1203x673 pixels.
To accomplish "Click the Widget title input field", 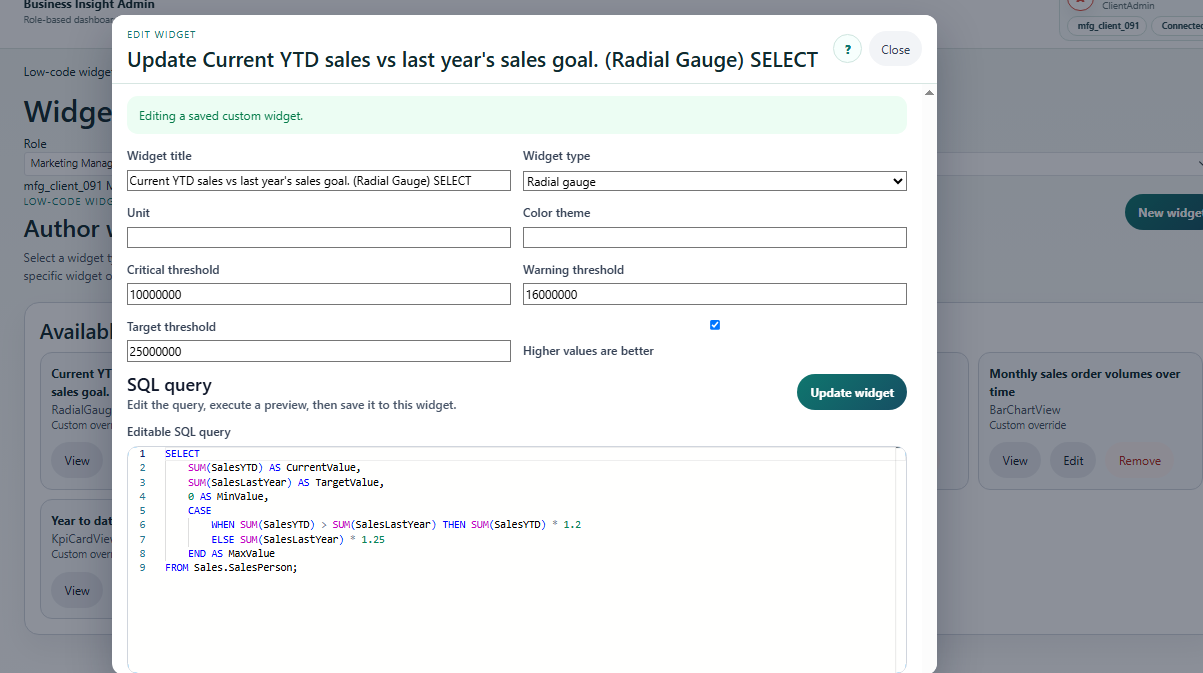I will tap(319, 181).
